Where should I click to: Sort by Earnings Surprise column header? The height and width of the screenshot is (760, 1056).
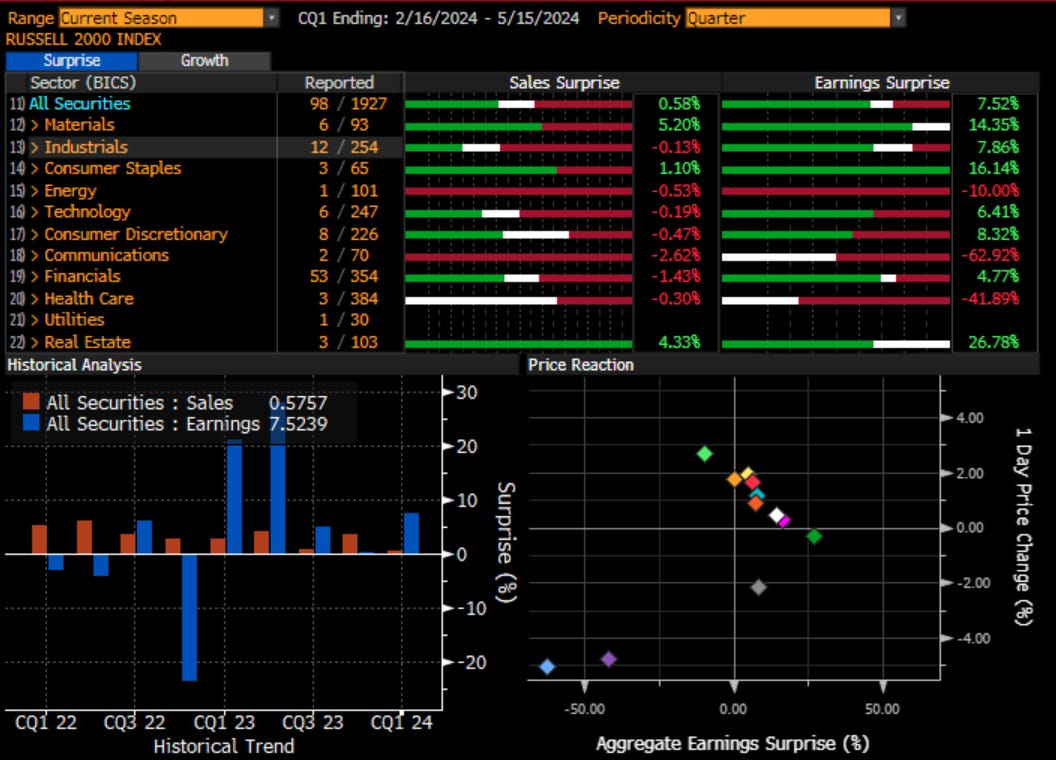882,83
